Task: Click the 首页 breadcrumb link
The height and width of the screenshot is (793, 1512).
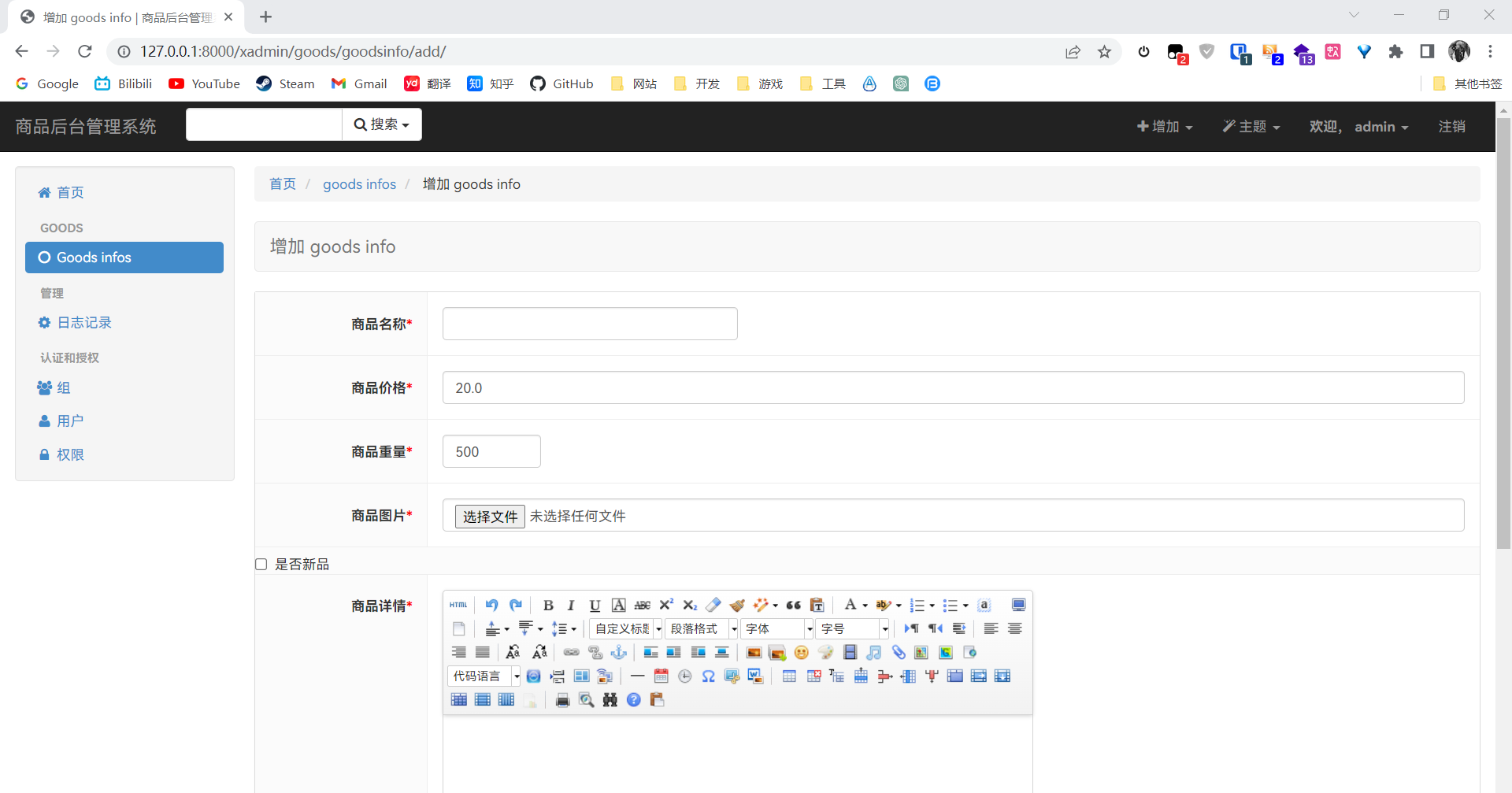Action: point(283,183)
